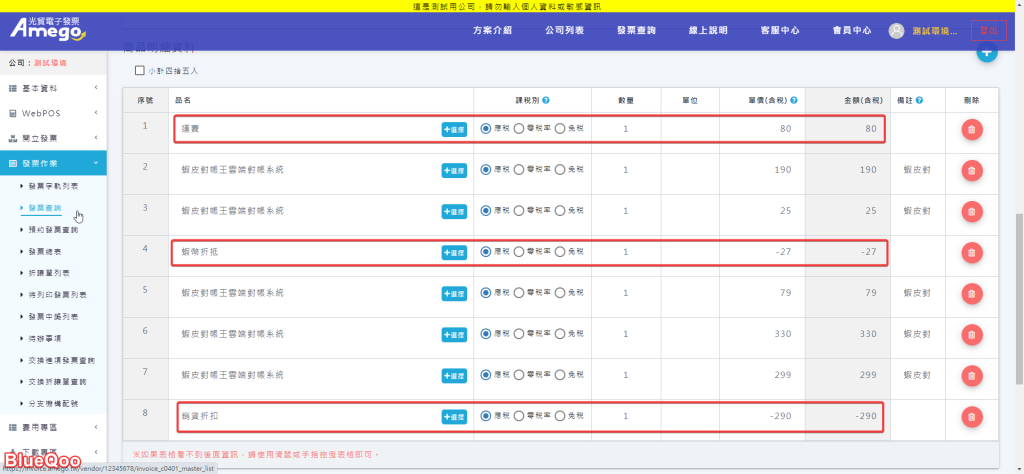Viewport: 1024px width, 474px height.
Task: Enable the 小計四捨五入 checkbox
Action: click(x=140, y=71)
